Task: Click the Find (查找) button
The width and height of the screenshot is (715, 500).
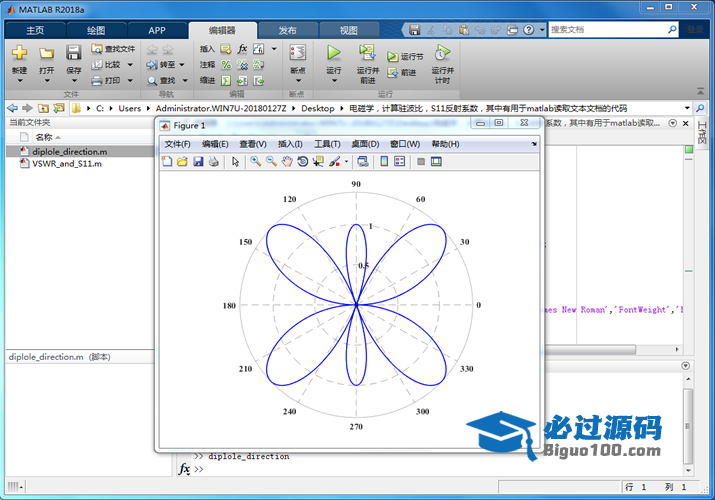Action: [162, 81]
